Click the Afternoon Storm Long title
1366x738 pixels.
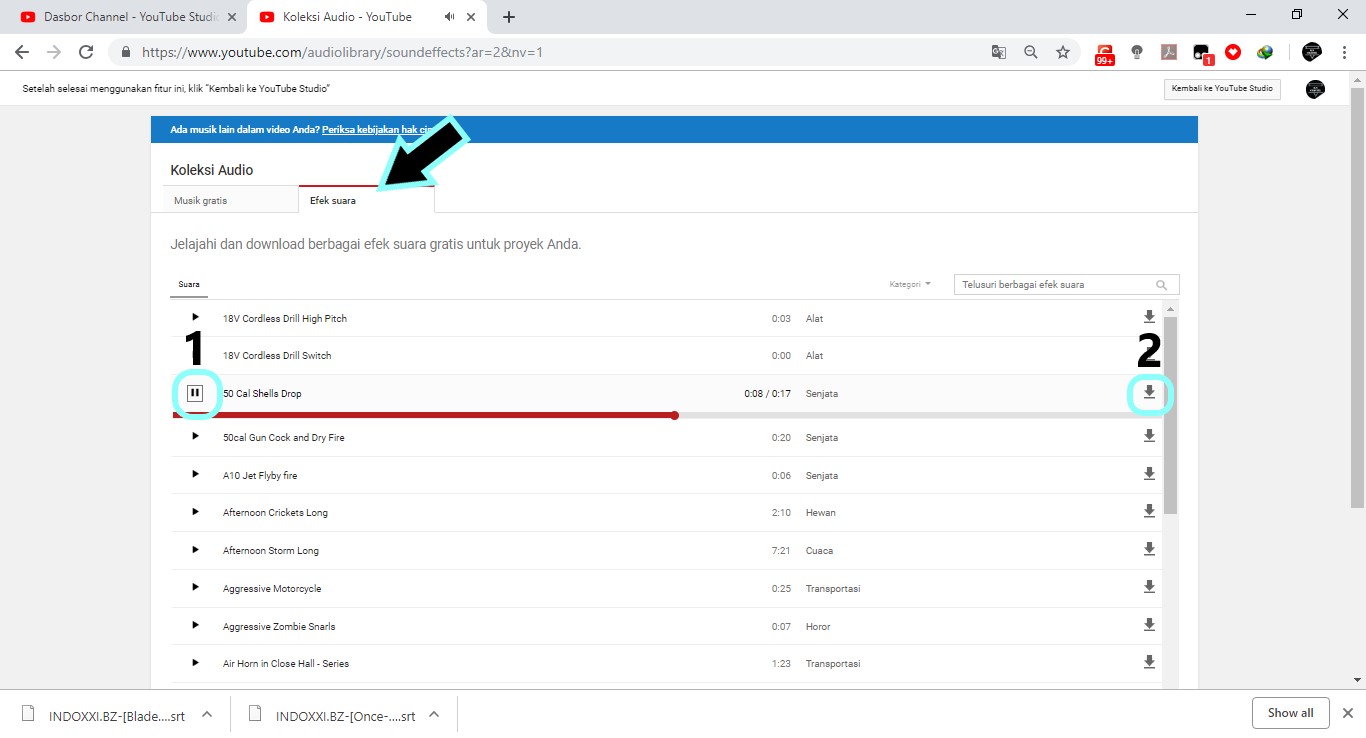271,550
